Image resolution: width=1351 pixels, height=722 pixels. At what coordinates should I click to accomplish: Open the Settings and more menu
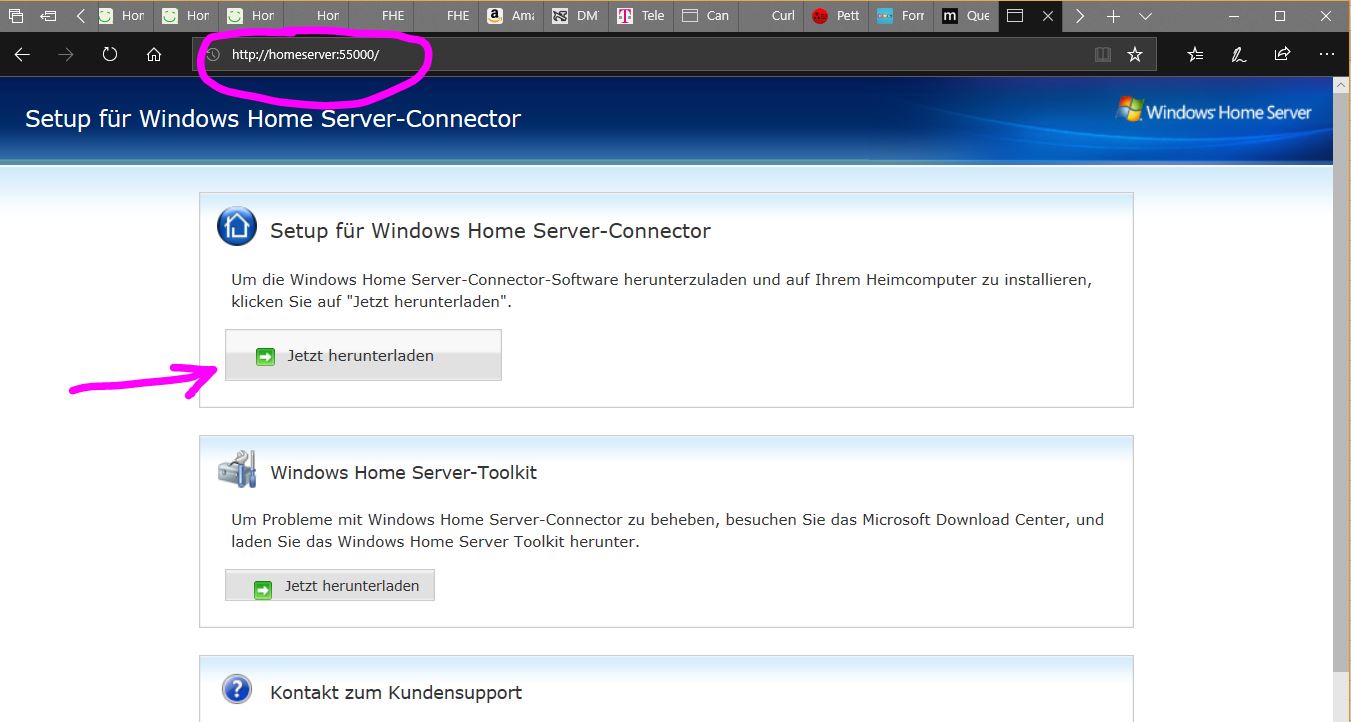1326,55
